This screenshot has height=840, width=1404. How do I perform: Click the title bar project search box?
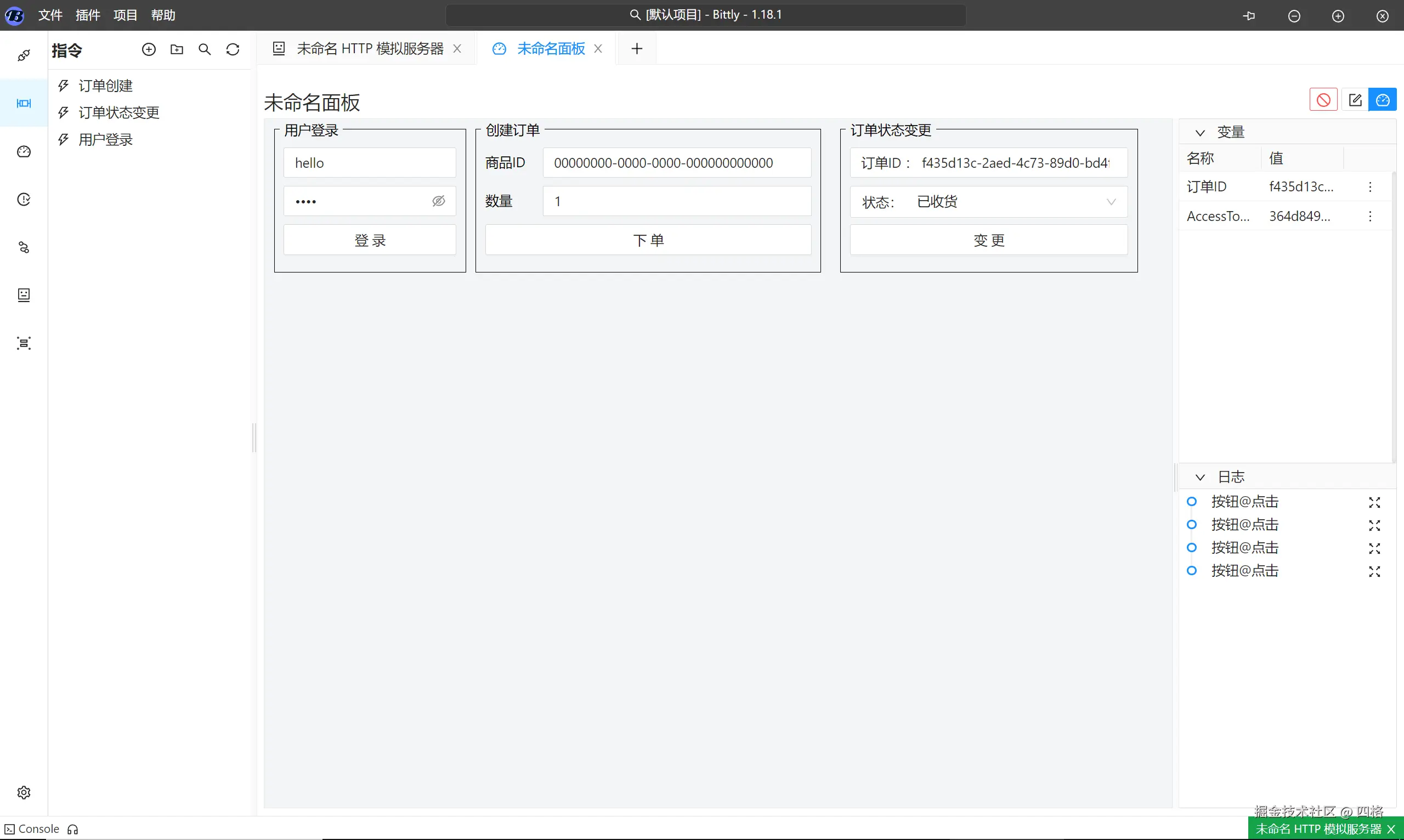coord(705,15)
